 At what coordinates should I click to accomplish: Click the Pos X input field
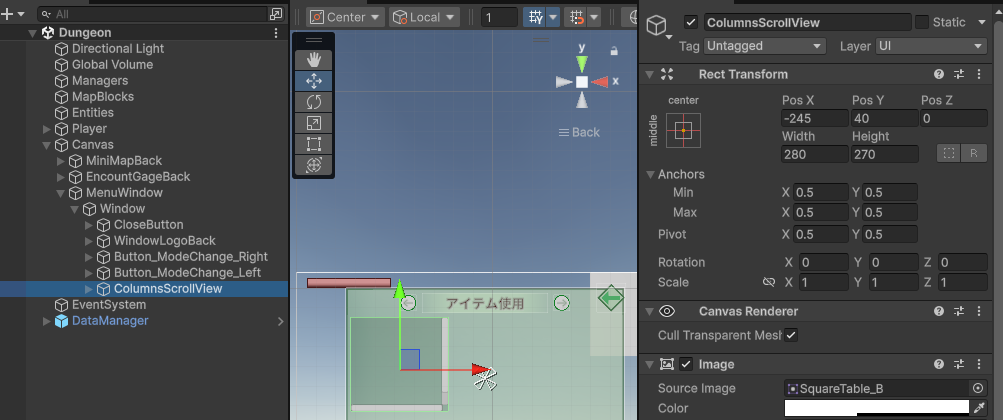click(x=812, y=119)
